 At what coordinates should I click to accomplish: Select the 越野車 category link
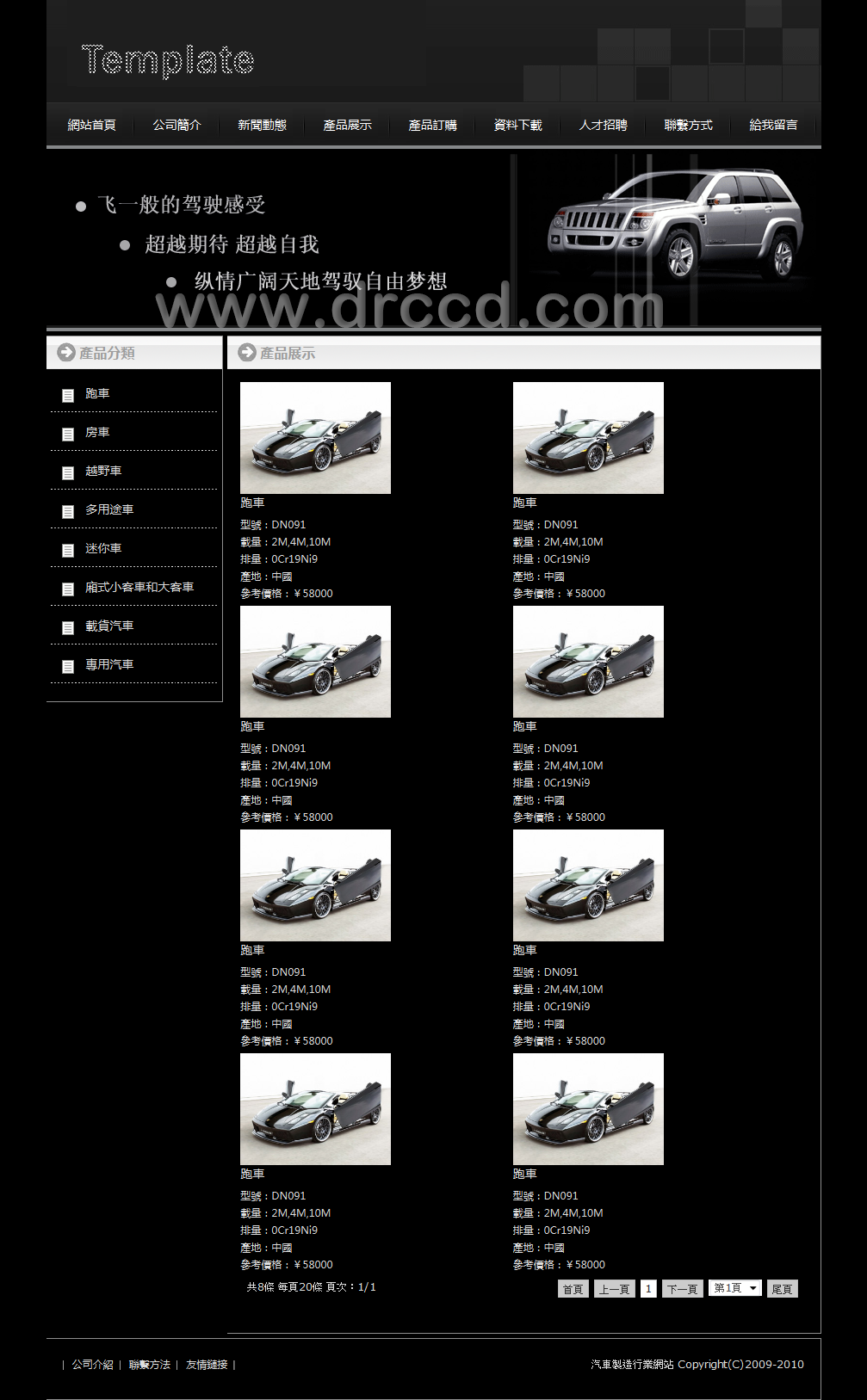tap(103, 472)
